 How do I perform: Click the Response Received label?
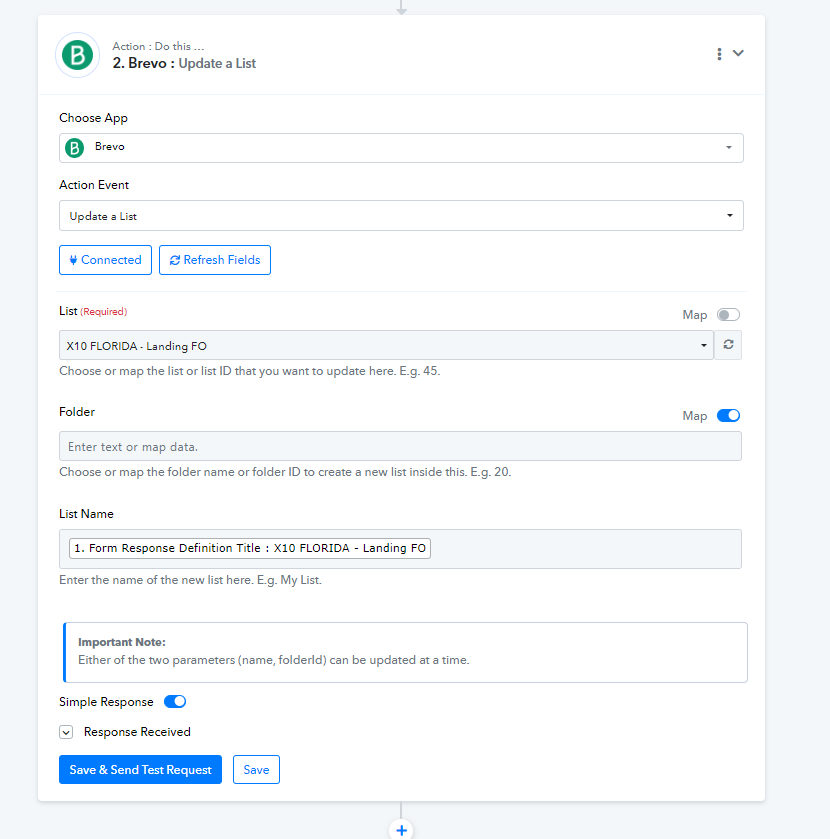137,732
